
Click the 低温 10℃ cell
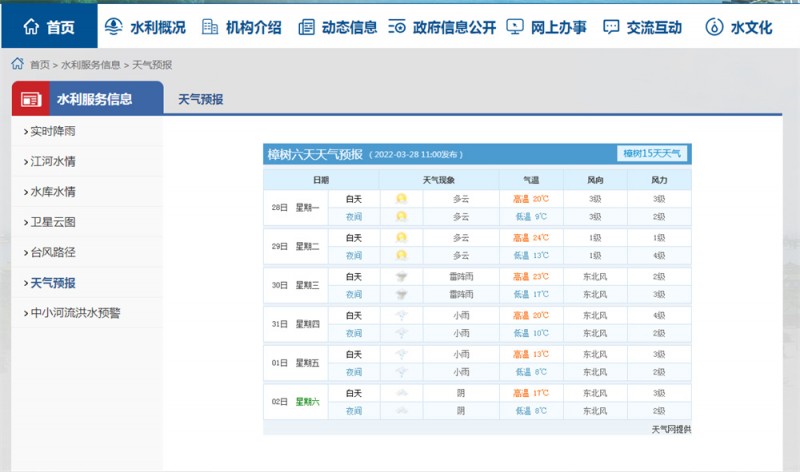[531, 333]
